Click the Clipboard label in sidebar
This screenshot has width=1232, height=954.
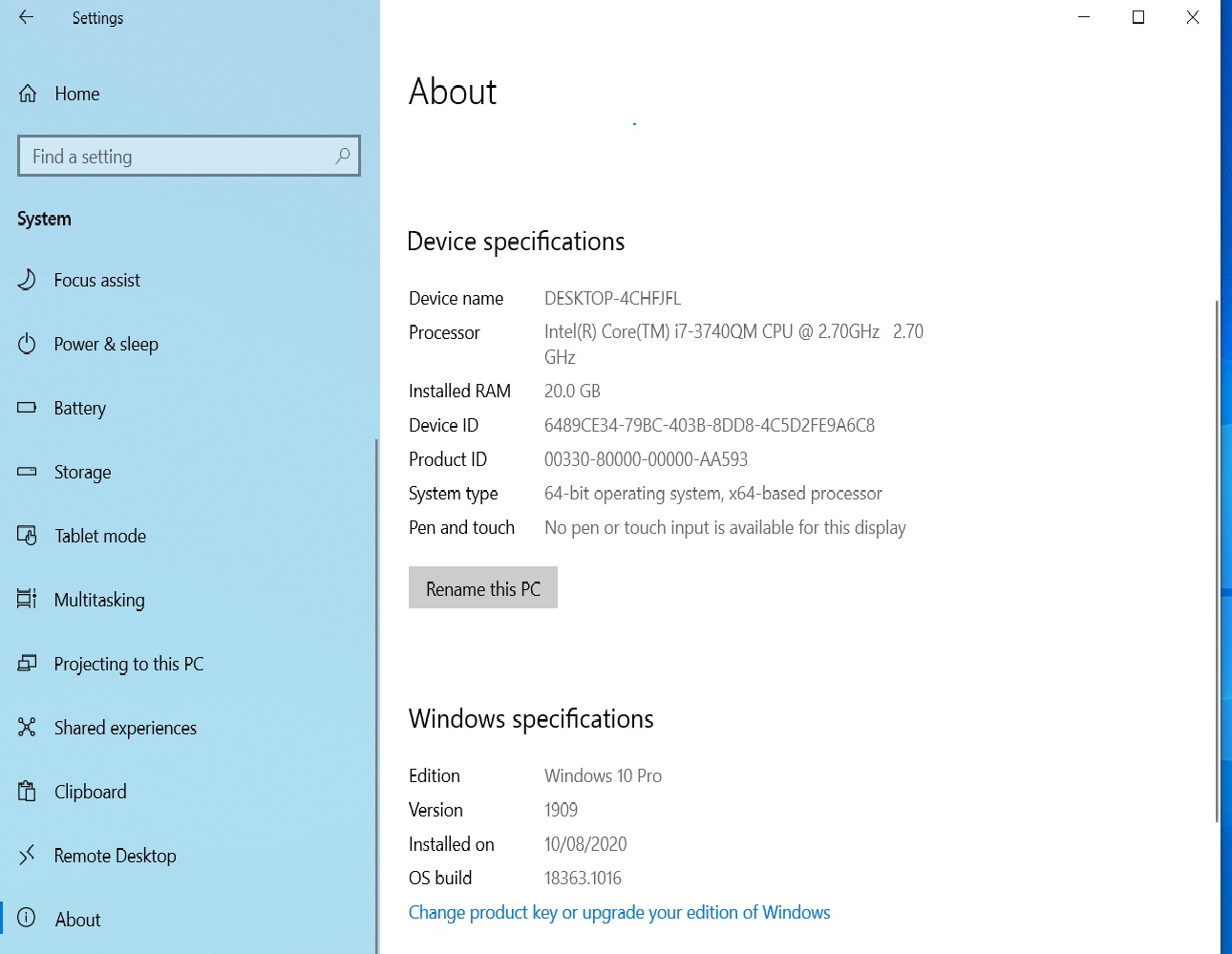pos(91,792)
